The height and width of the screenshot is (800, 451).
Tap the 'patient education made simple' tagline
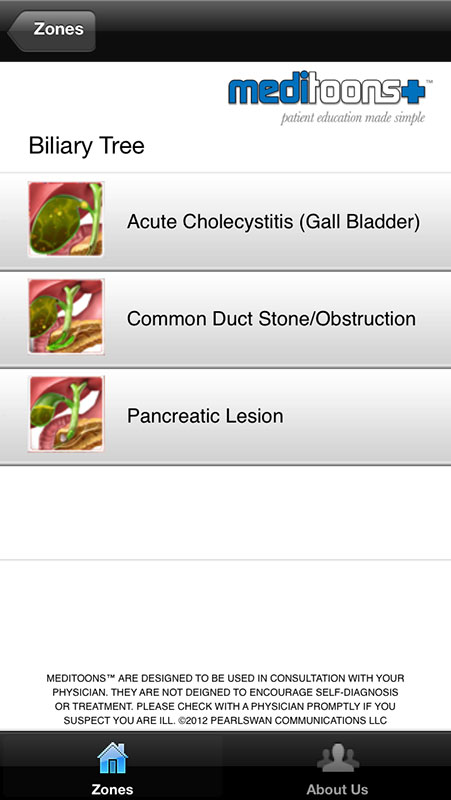[x=353, y=118]
